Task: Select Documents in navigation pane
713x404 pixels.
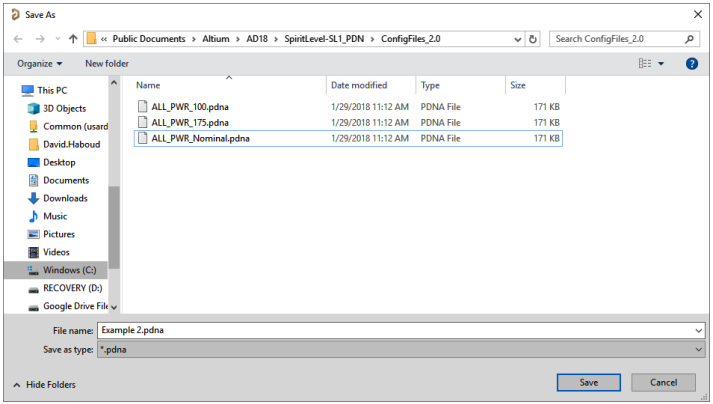Action: point(66,181)
